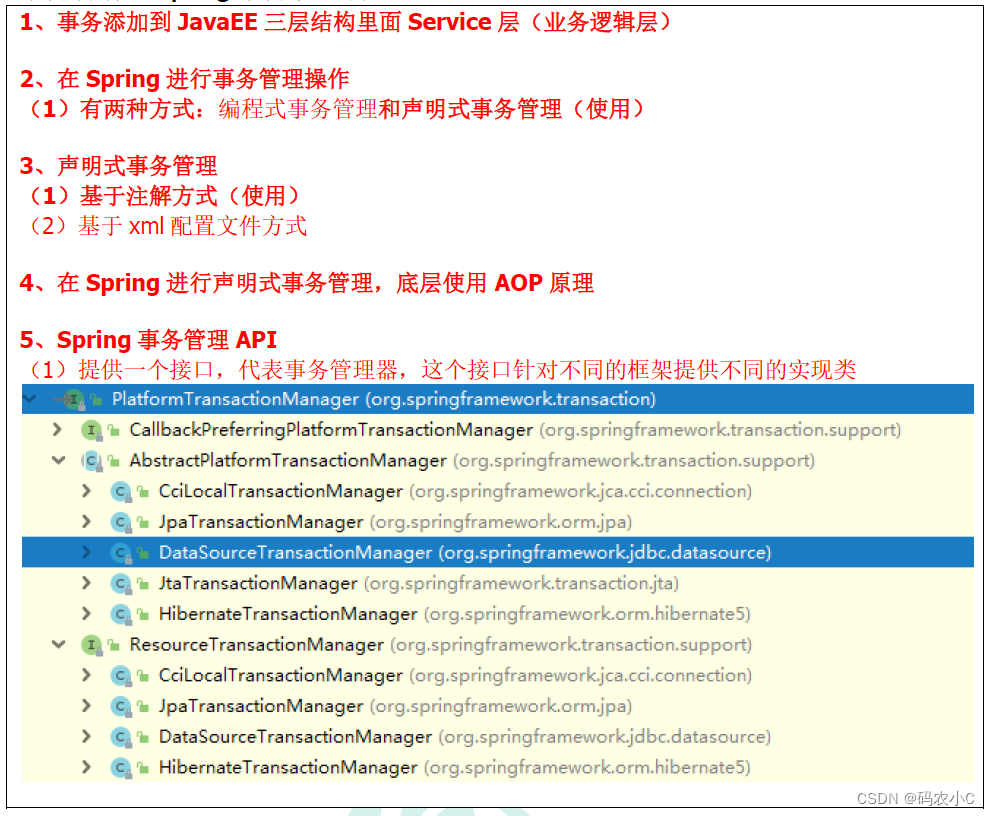Select HibernateTransactionManager under AbstractPlatformTransactionManager
This screenshot has width=990, height=816.
click(498, 614)
